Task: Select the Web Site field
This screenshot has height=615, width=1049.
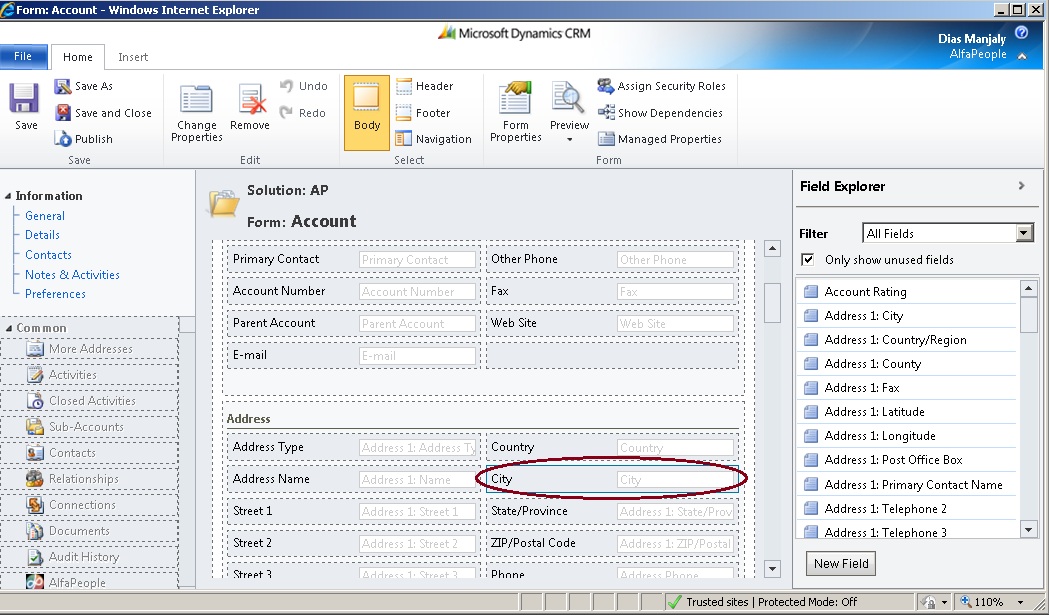Action: click(x=612, y=323)
